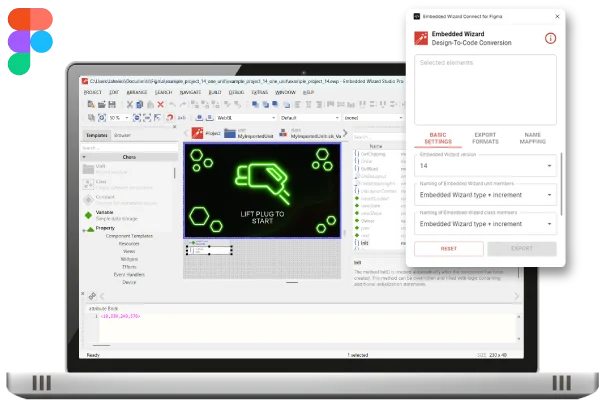Click the Class template icon
This screenshot has height=400, width=600.
88,184
